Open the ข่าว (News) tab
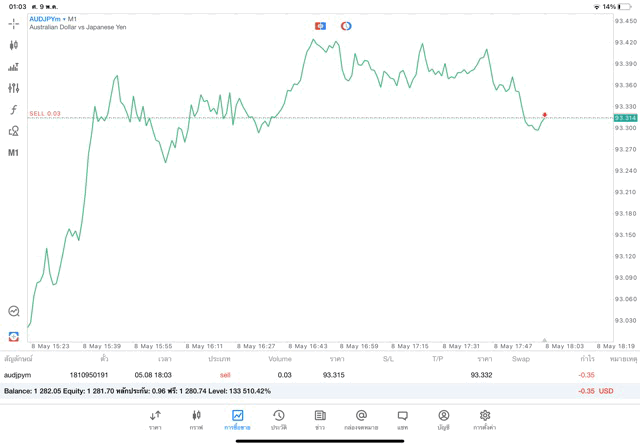 pos(320,419)
